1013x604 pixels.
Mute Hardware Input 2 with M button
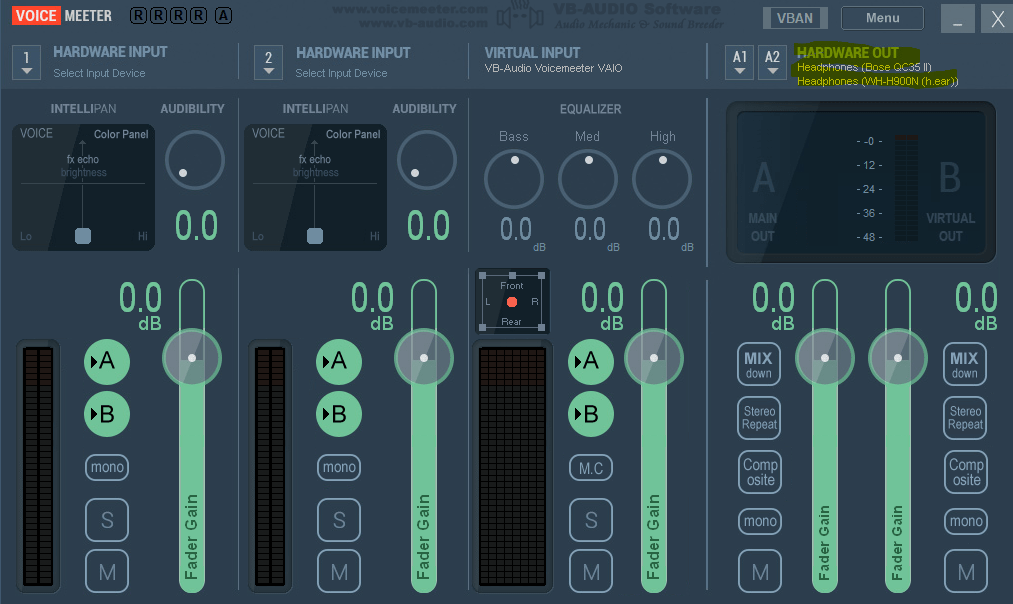click(x=339, y=572)
